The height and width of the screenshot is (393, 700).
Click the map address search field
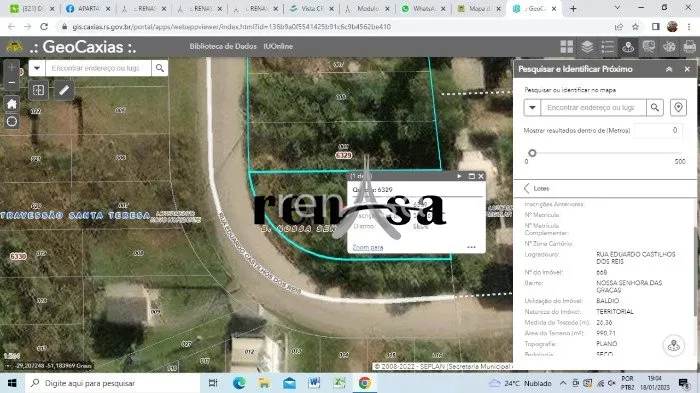[98, 68]
